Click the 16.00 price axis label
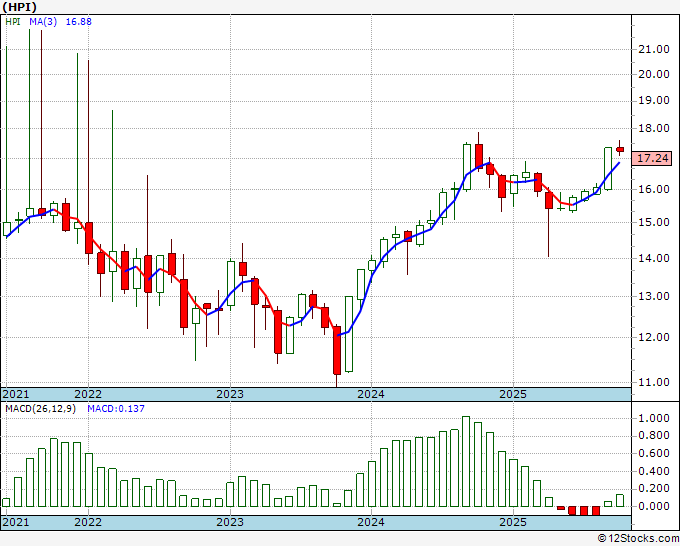This screenshot has height=546, width=680. tap(654, 190)
